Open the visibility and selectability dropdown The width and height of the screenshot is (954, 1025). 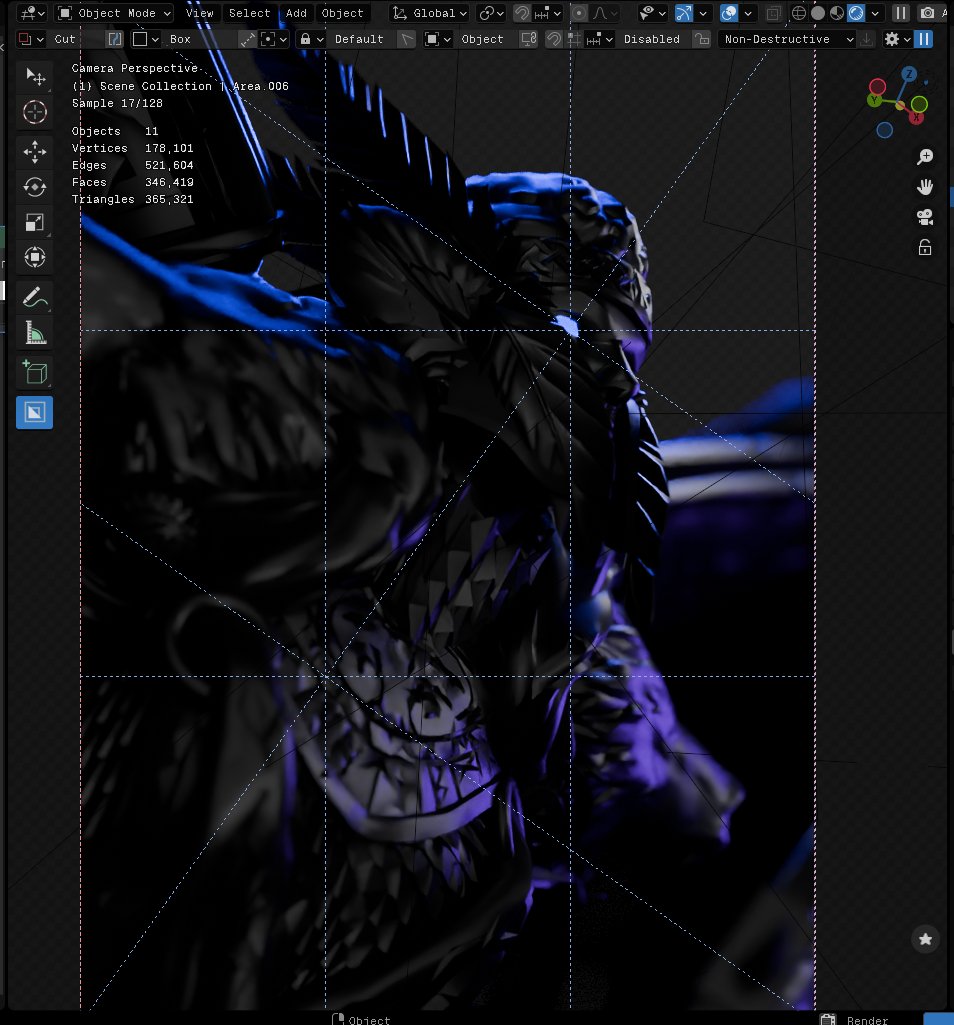click(x=652, y=13)
